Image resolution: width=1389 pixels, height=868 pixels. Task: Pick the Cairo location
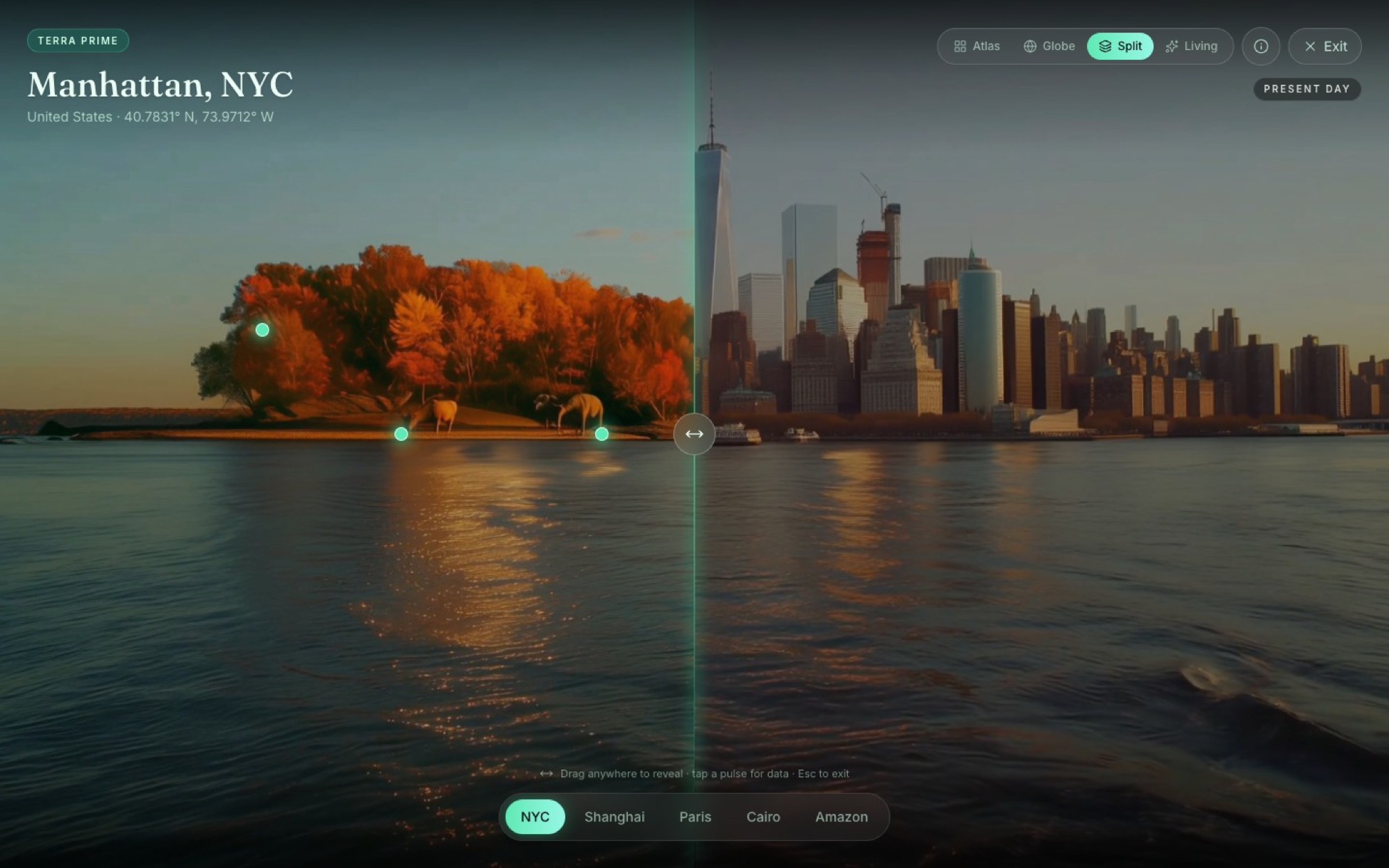763,817
